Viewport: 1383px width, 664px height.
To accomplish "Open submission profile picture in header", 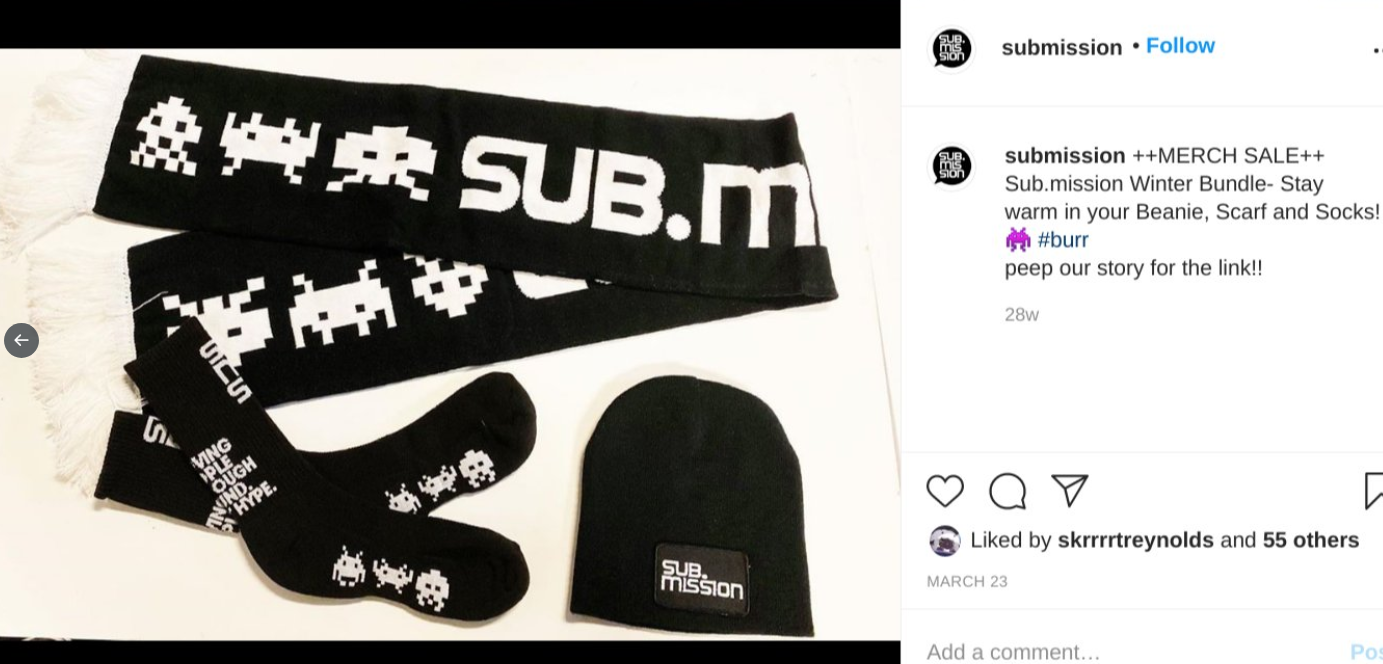I will click(952, 48).
